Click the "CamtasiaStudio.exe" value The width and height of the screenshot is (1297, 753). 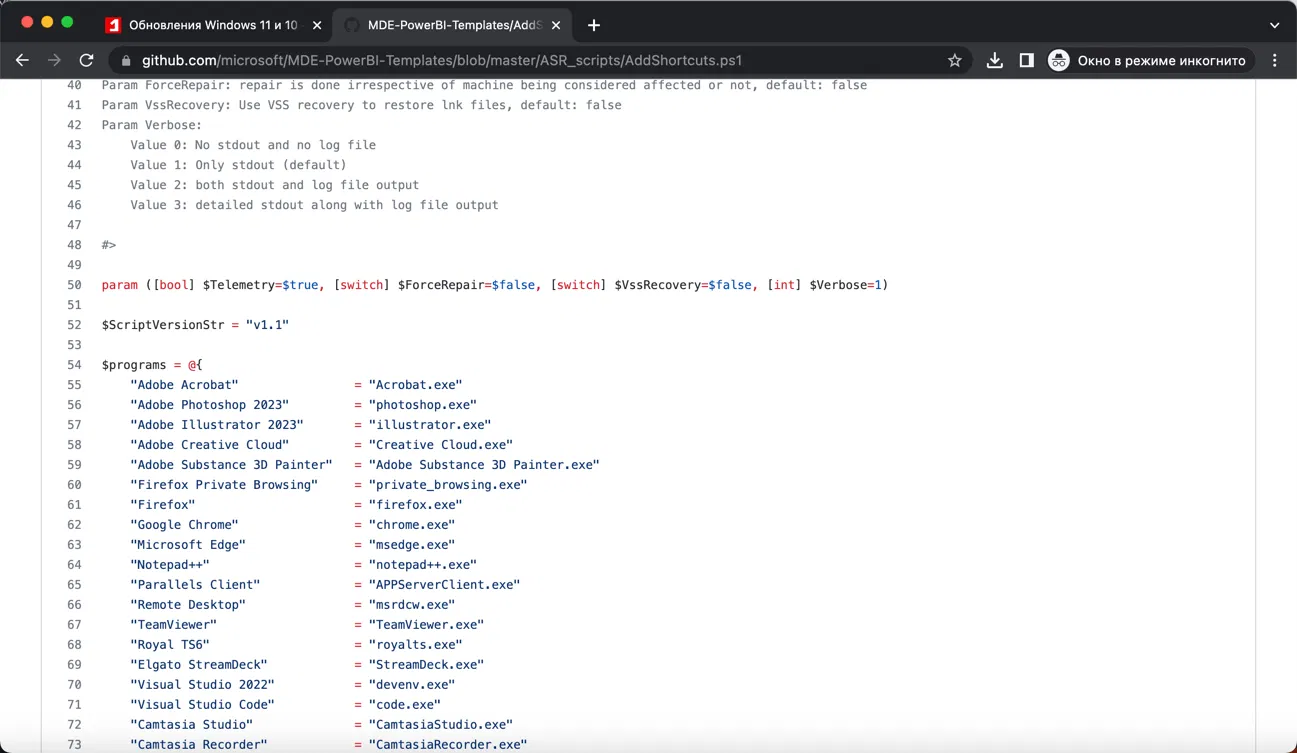point(441,725)
